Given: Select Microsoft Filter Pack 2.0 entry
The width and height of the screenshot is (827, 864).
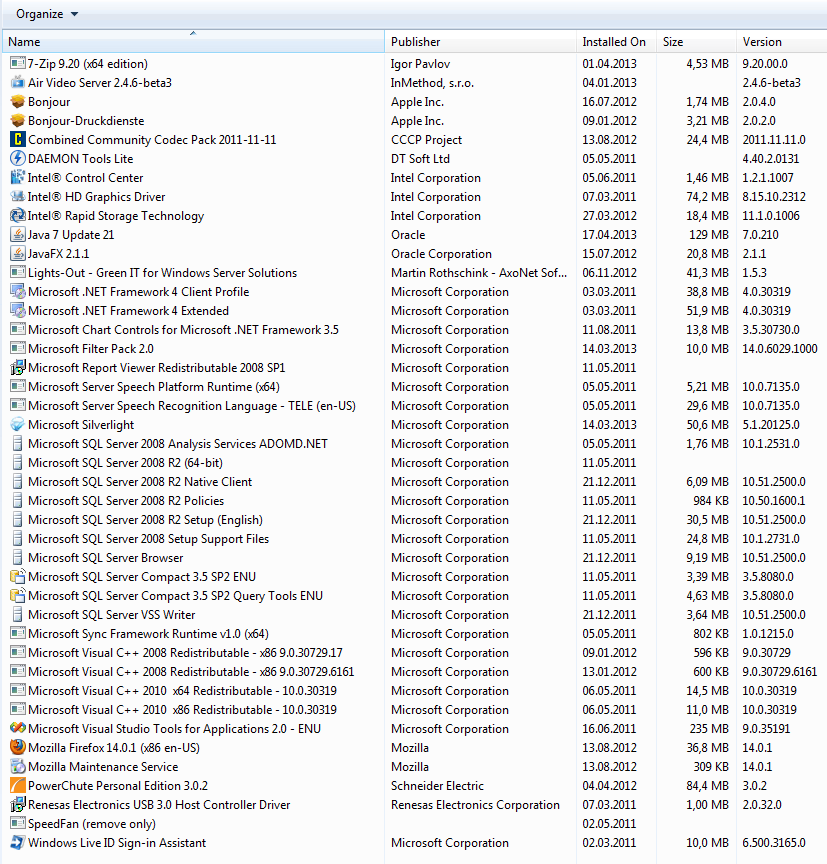Looking at the screenshot, I should [91, 349].
